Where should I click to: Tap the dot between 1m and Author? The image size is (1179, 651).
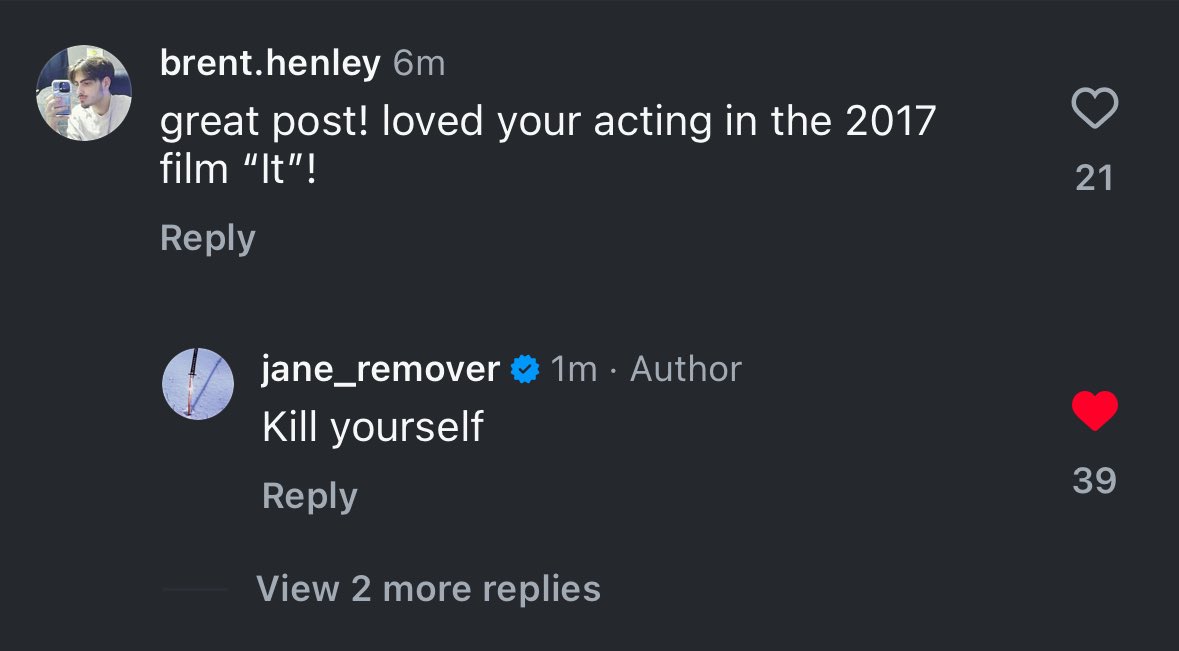[614, 371]
